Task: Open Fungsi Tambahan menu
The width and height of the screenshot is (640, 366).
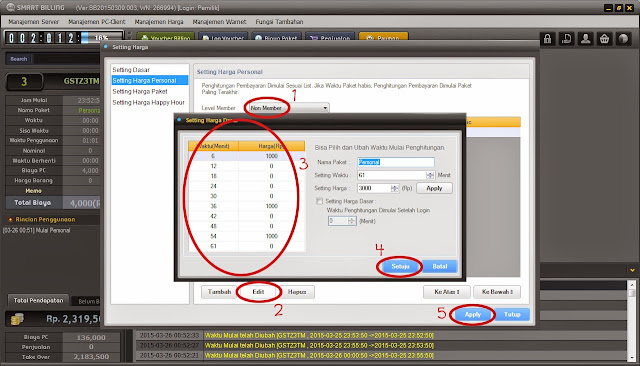Action: (x=279, y=22)
